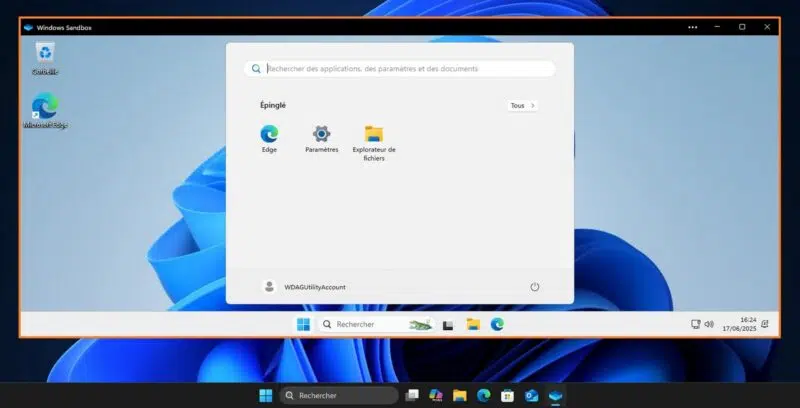Open Microsoft Store on host taskbar
Screen dimensions: 800x408
tap(508, 395)
